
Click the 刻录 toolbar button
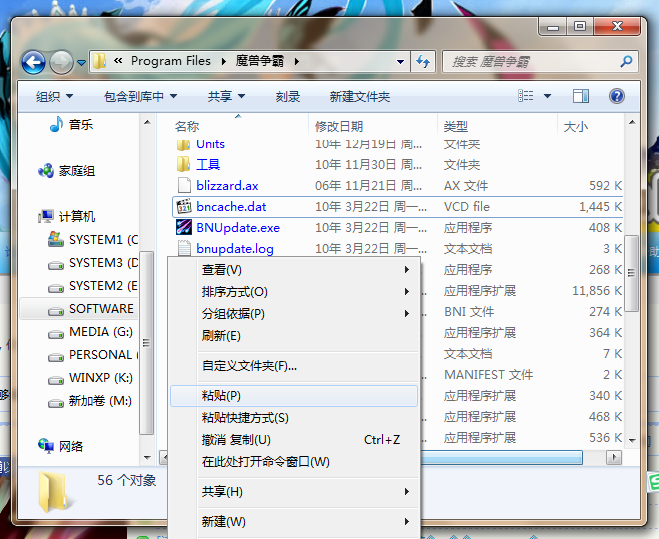coord(288,97)
